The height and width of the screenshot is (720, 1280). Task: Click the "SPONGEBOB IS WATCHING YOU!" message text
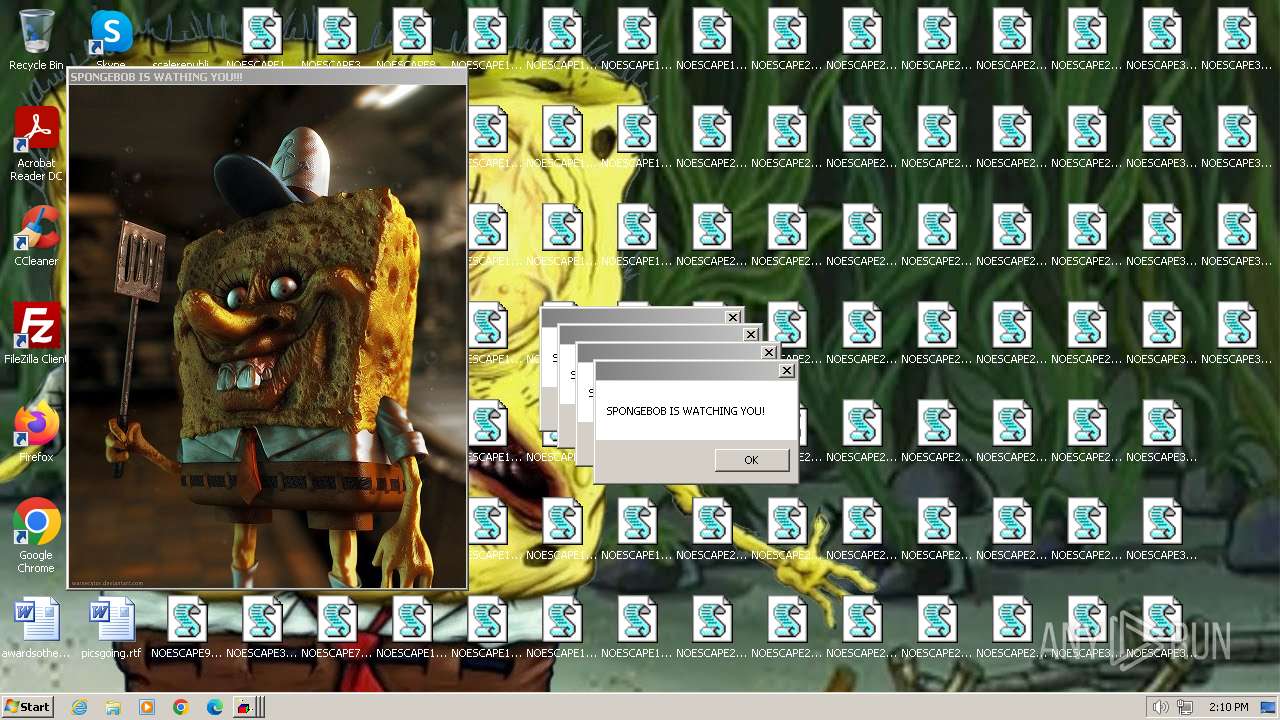[685, 411]
